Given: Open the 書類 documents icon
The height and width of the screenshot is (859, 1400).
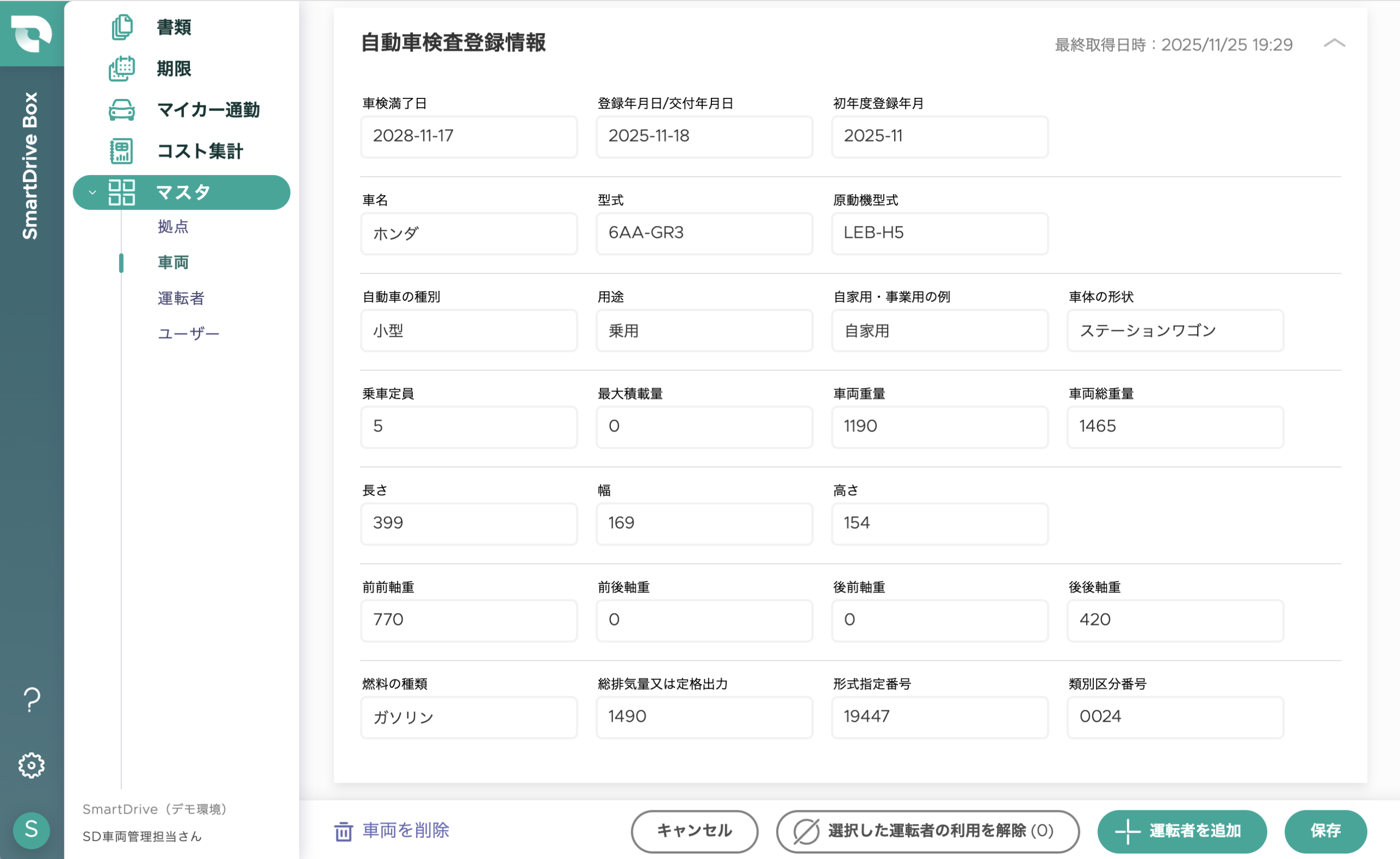Looking at the screenshot, I should [120, 27].
